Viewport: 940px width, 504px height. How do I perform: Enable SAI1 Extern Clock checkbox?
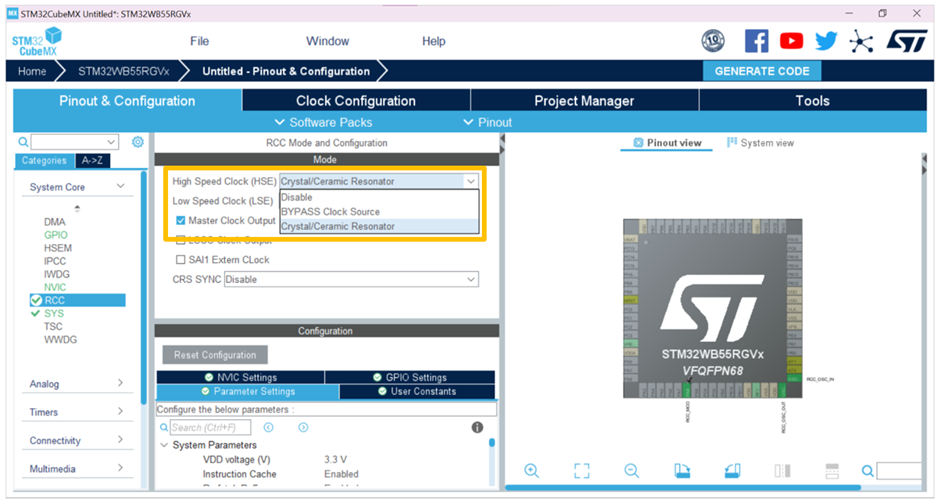pyautogui.click(x=180, y=259)
